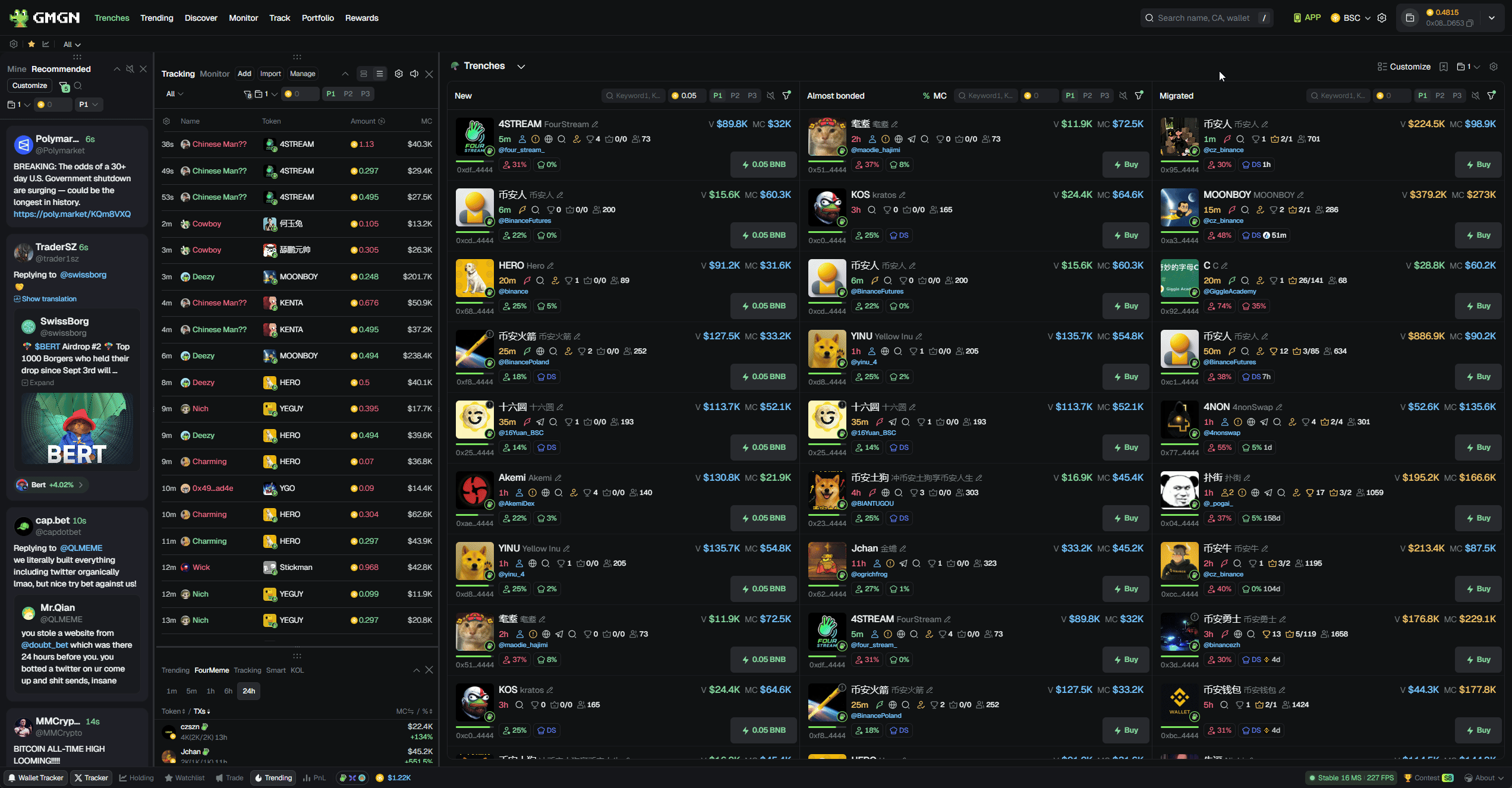Switch Tracking list to compact view
This screenshot has width=1512, height=788.
click(x=380, y=74)
